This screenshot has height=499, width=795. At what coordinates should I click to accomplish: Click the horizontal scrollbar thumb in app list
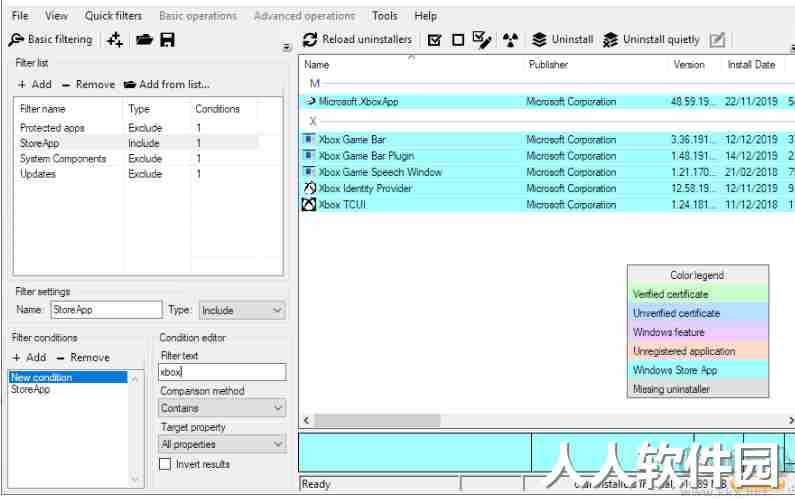[x=377, y=420]
